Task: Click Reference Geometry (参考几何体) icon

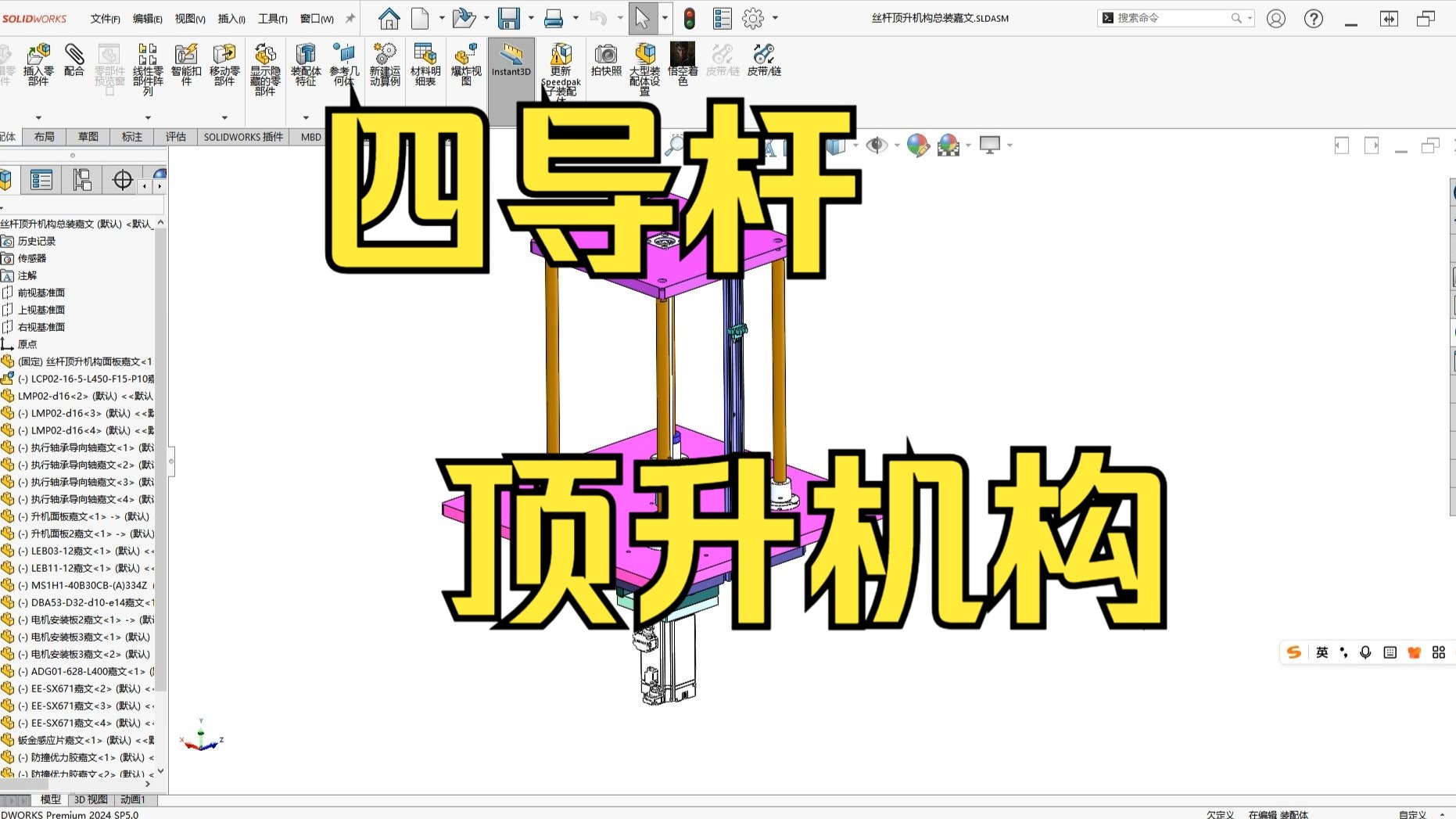Action: click(x=344, y=64)
